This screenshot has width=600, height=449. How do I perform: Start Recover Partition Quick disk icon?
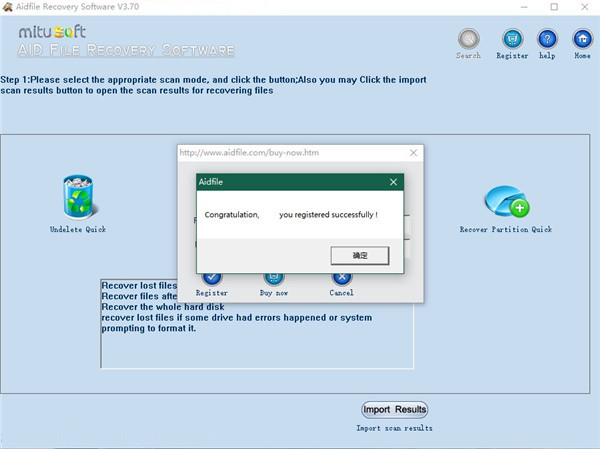point(507,201)
